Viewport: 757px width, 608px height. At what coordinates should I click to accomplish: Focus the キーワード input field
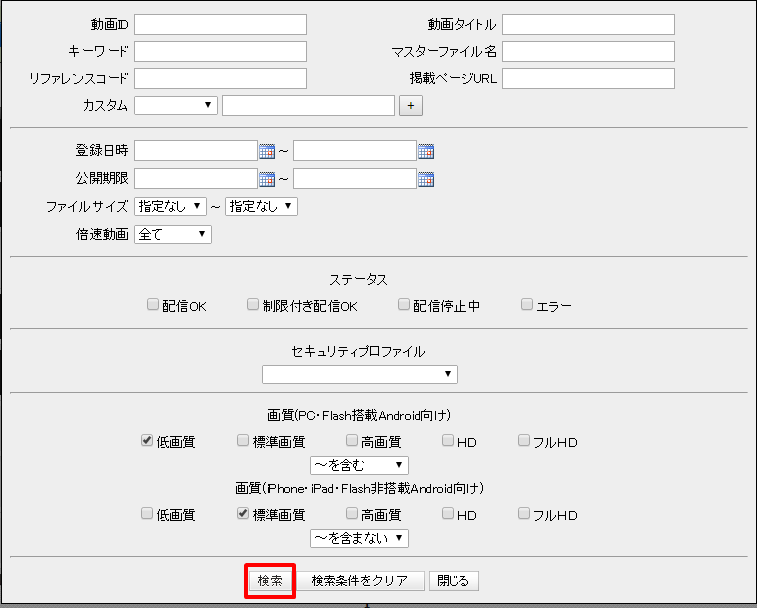221,52
